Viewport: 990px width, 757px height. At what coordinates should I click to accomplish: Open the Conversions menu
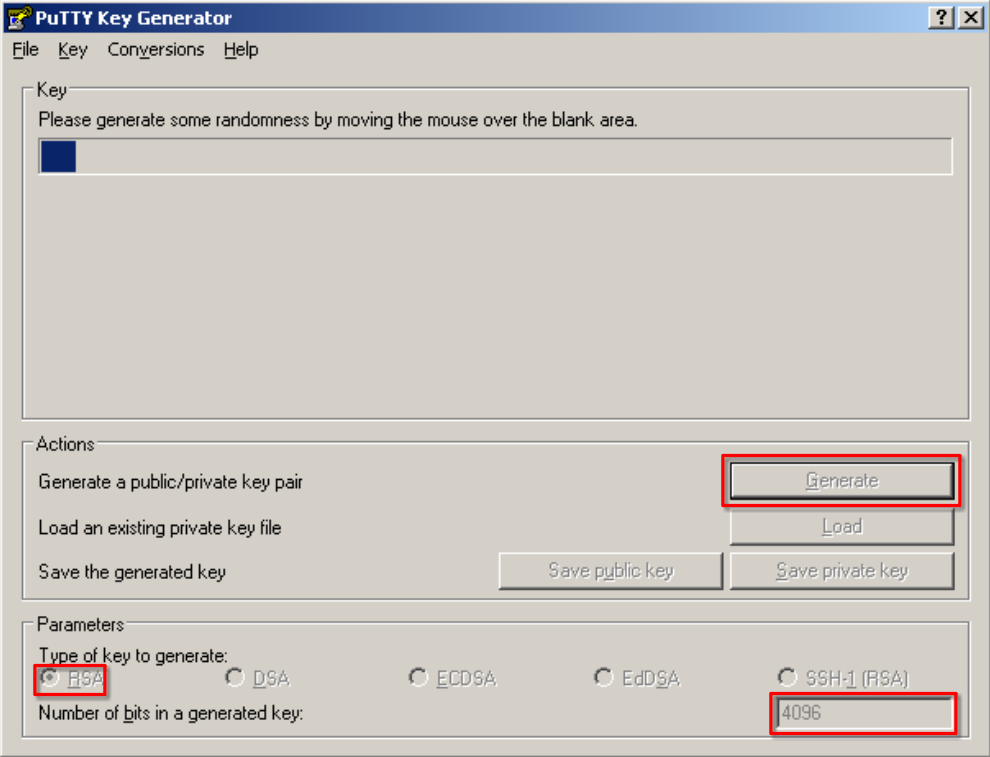click(x=156, y=49)
